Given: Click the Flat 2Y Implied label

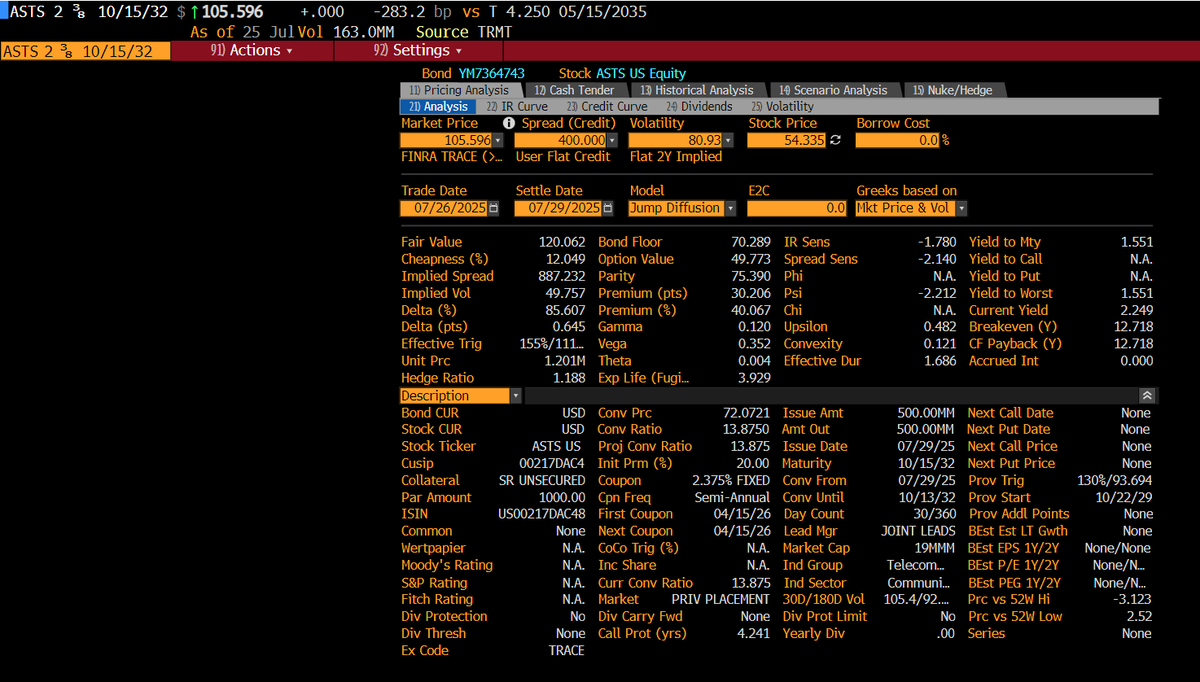Looking at the screenshot, I should (676, 157).
